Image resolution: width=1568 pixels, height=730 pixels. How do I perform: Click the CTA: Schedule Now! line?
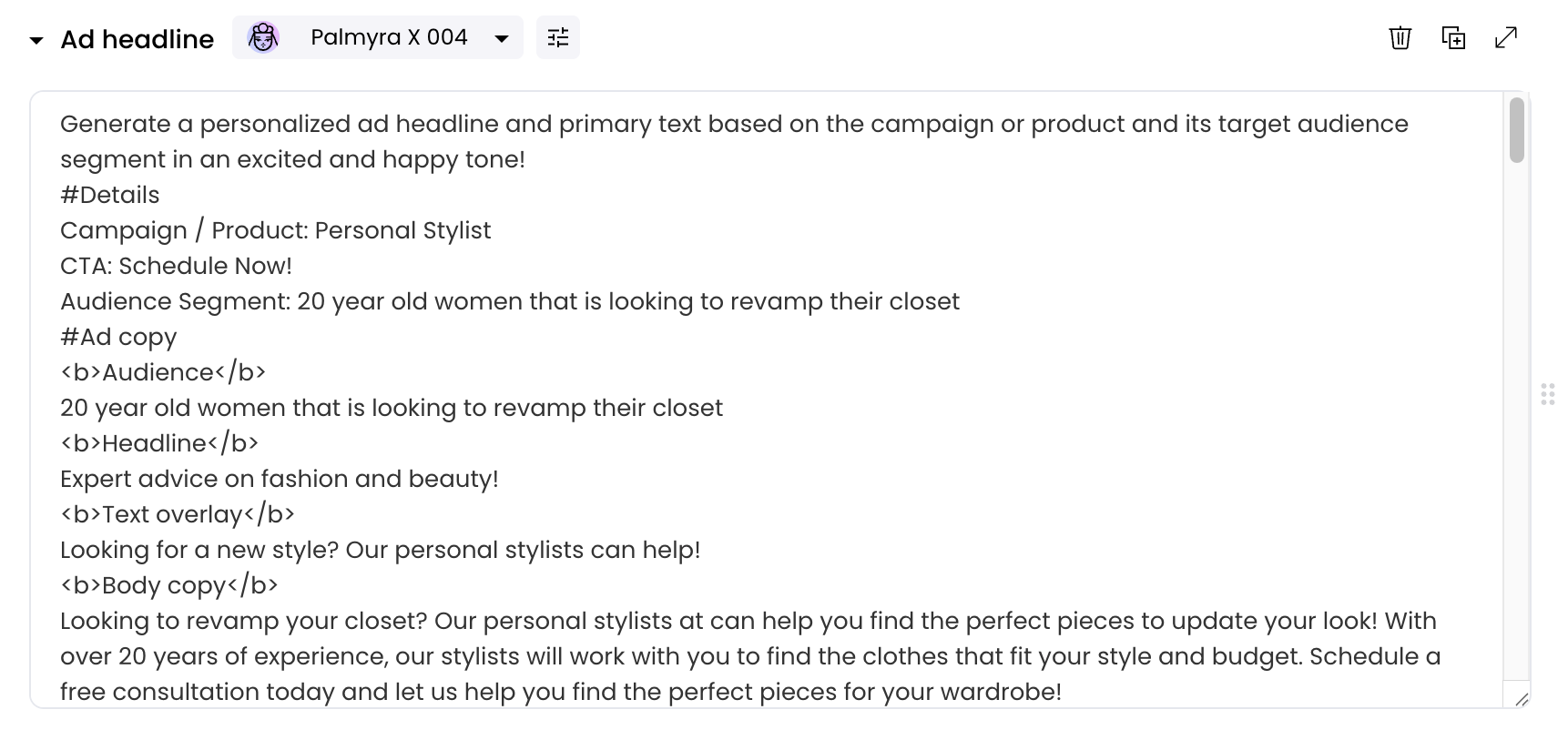[177, 266]
